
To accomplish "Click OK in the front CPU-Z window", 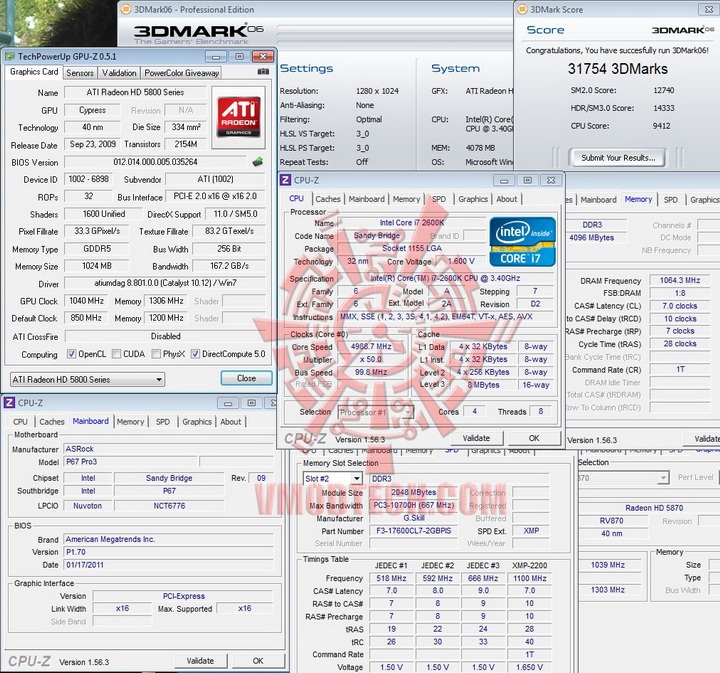I will point(534,438).
